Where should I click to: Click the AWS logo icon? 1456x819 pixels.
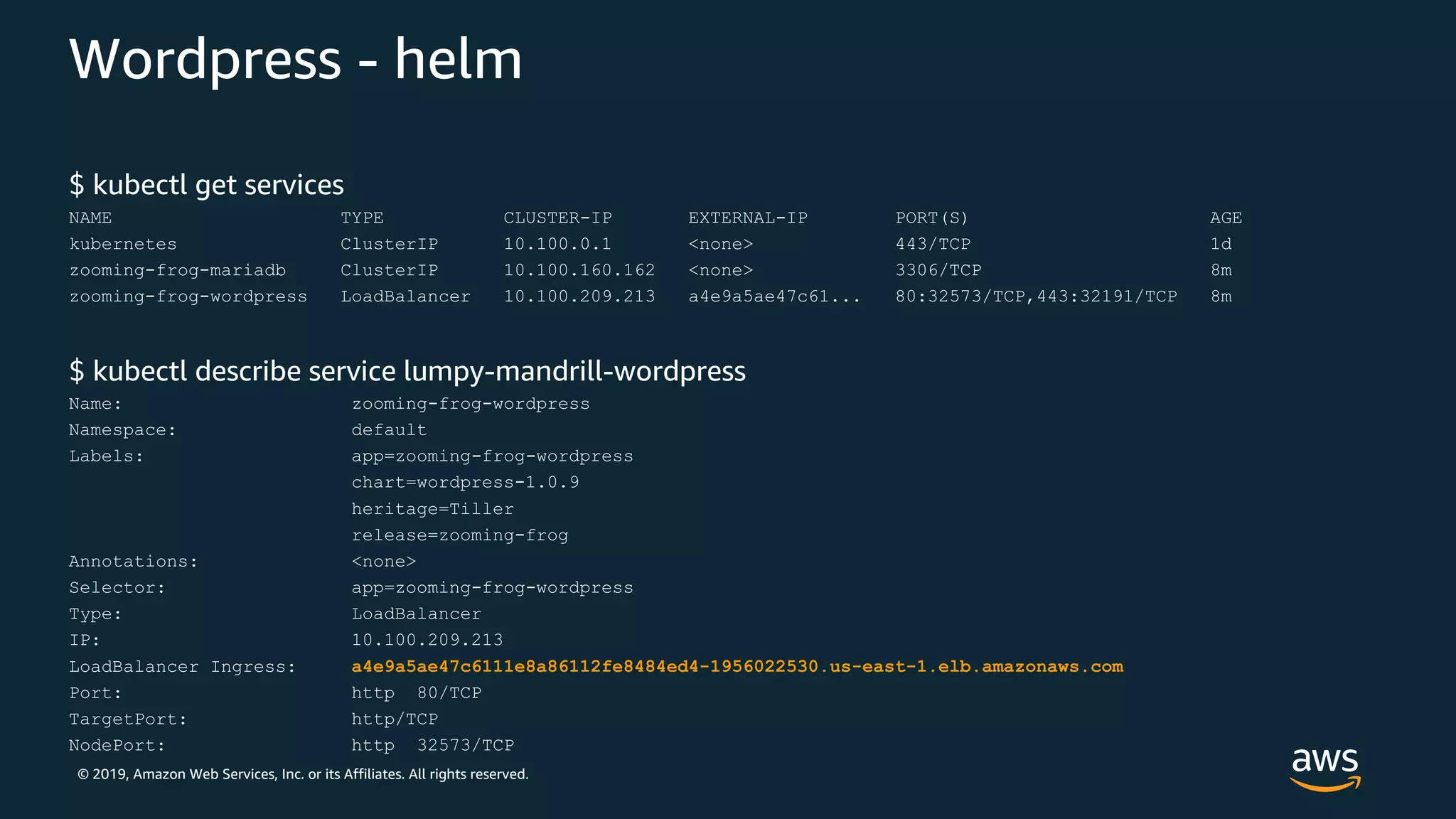tap(1324, 769)
